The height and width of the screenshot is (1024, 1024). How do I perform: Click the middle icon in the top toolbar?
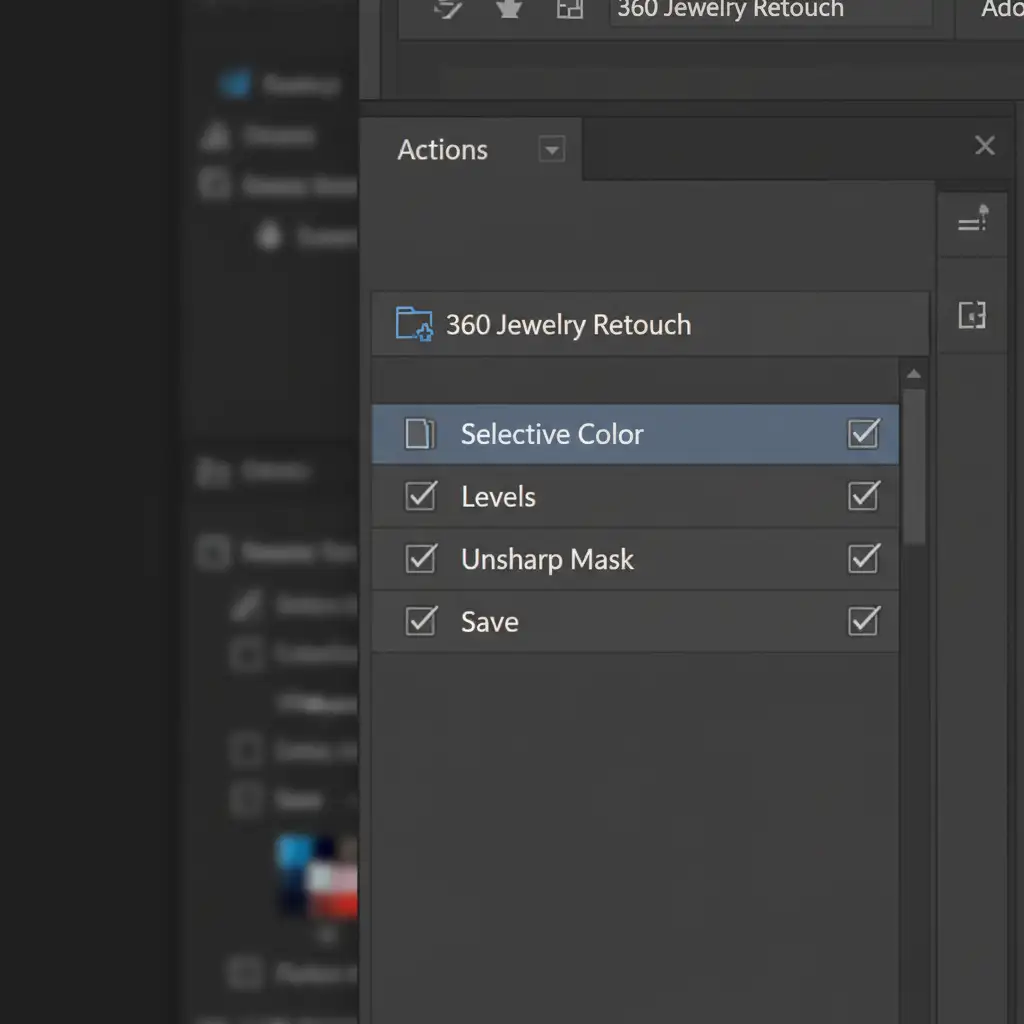point(508,9)
